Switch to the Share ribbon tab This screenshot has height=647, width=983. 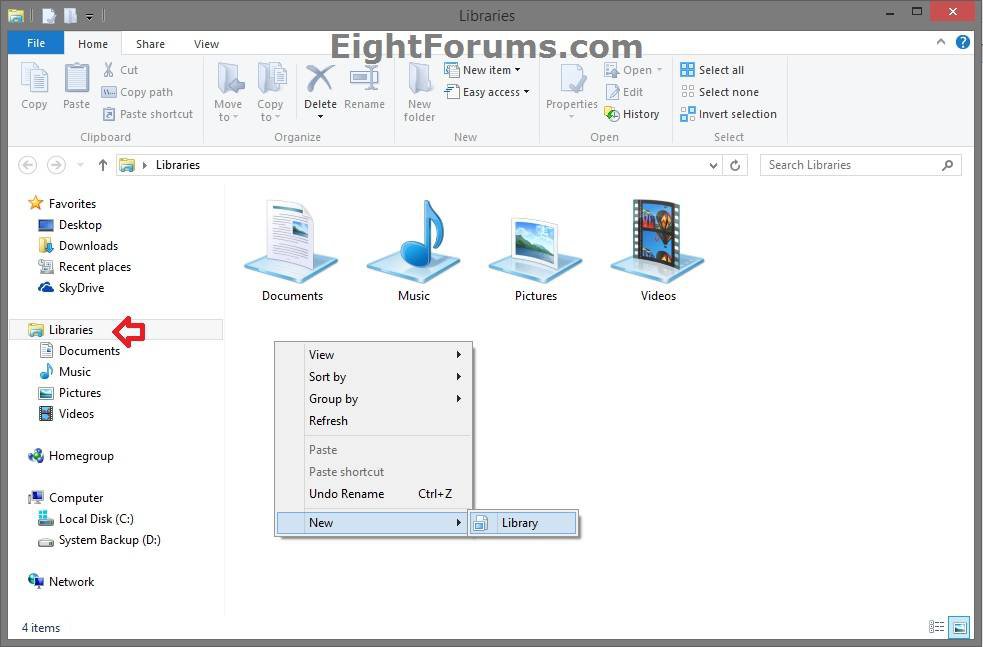[150, 43]
